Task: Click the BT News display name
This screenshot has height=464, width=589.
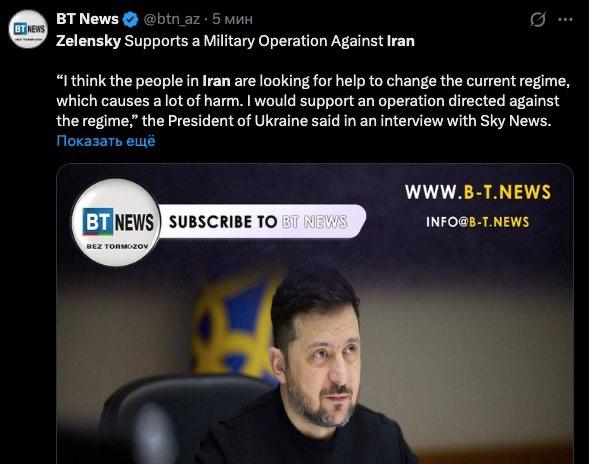Action: [87, 19]
